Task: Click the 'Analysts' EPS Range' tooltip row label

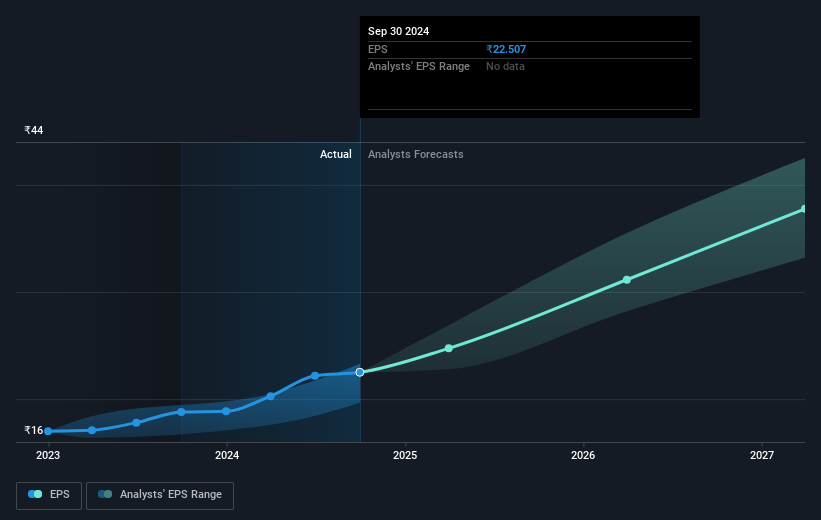Action: point(419,67)
